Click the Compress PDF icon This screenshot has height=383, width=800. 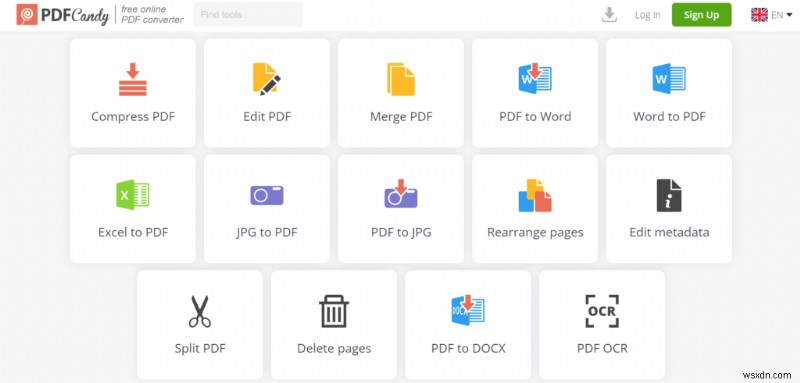coord(133,79)
